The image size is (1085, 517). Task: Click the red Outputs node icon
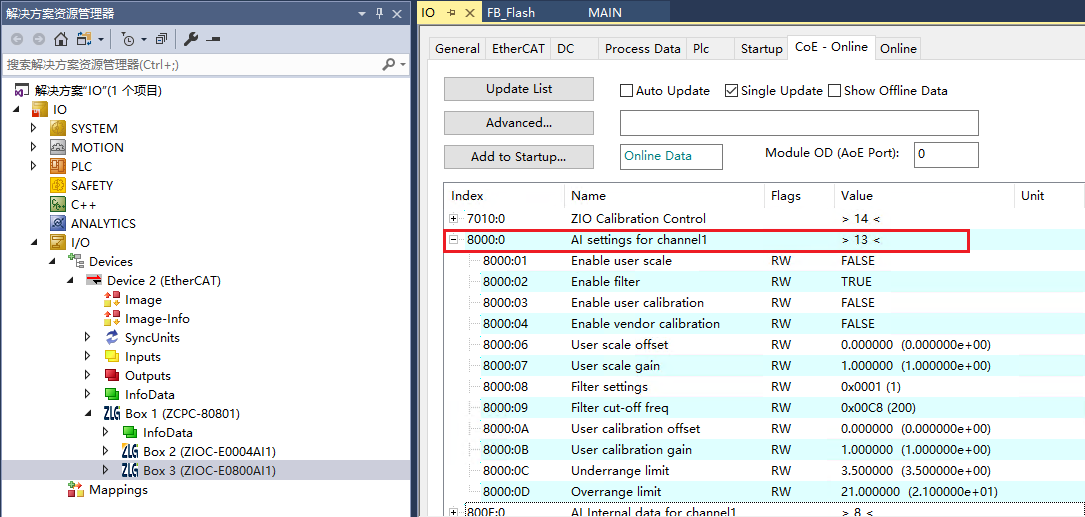pyautogui.click(x=111, y=376)
